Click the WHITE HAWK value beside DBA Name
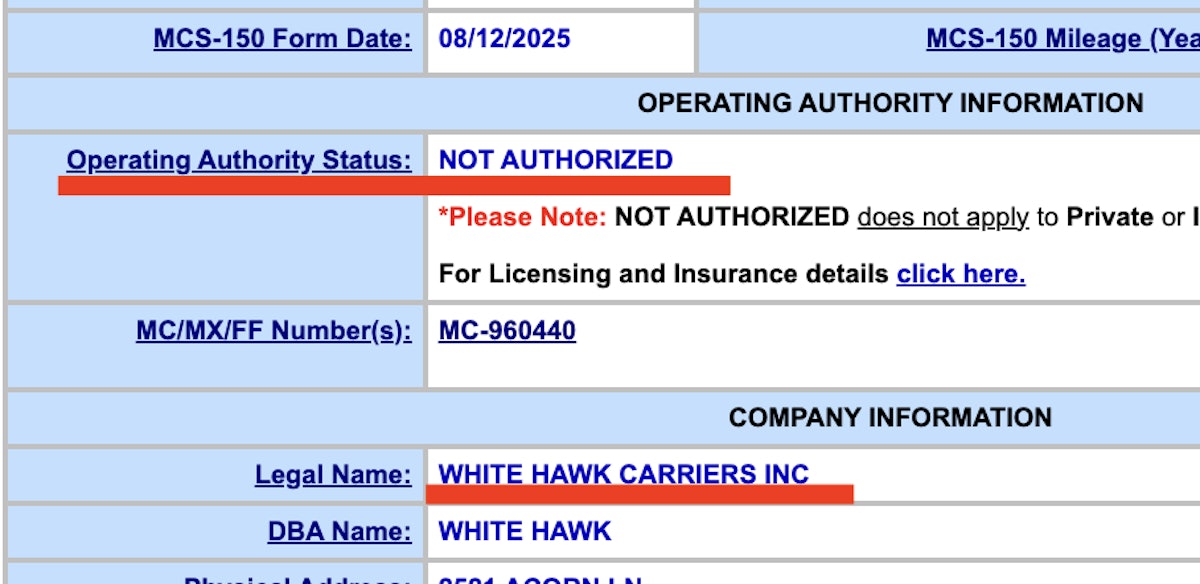Viewport: 1200px width, 584px height. tap(525, 531)
